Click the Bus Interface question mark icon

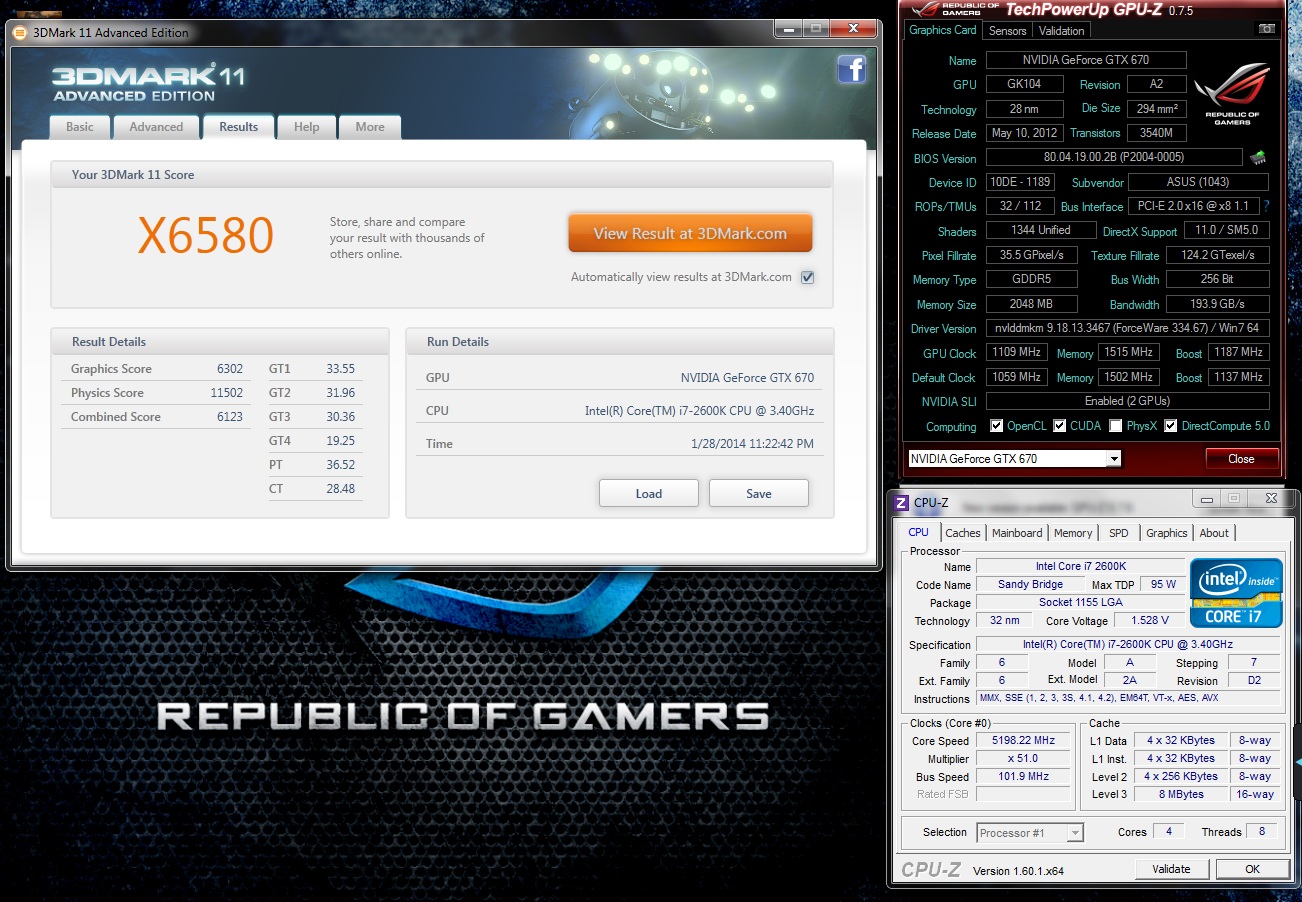click(x=1266, y=206)
